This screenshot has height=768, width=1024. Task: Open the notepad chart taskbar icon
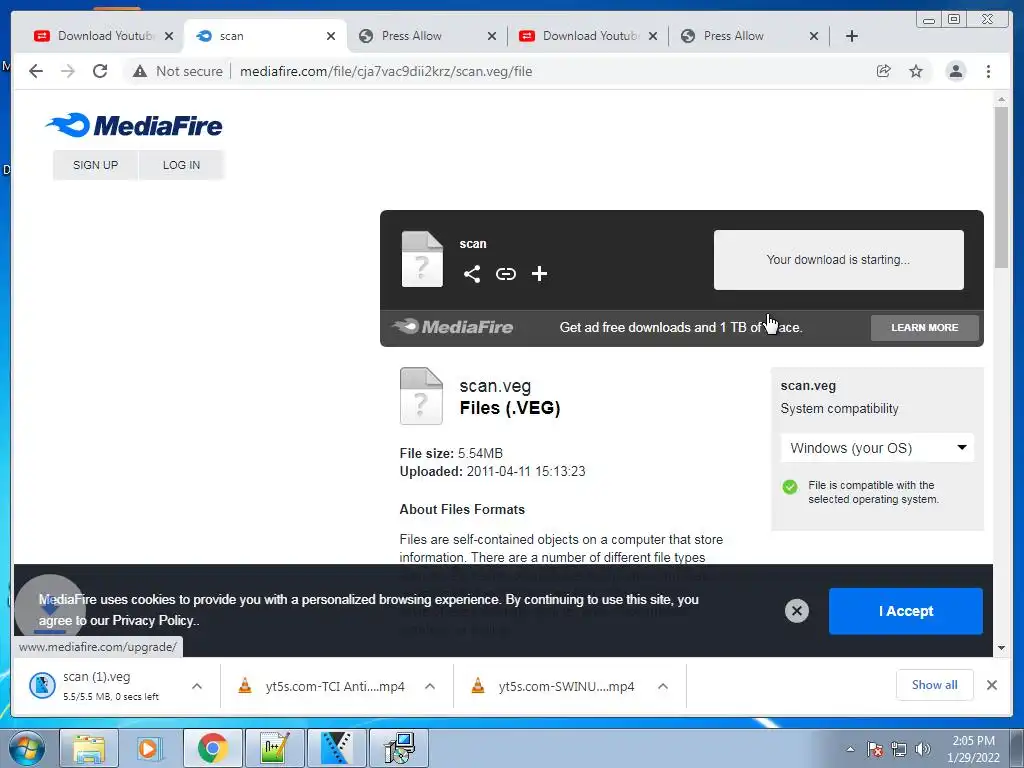274,748
